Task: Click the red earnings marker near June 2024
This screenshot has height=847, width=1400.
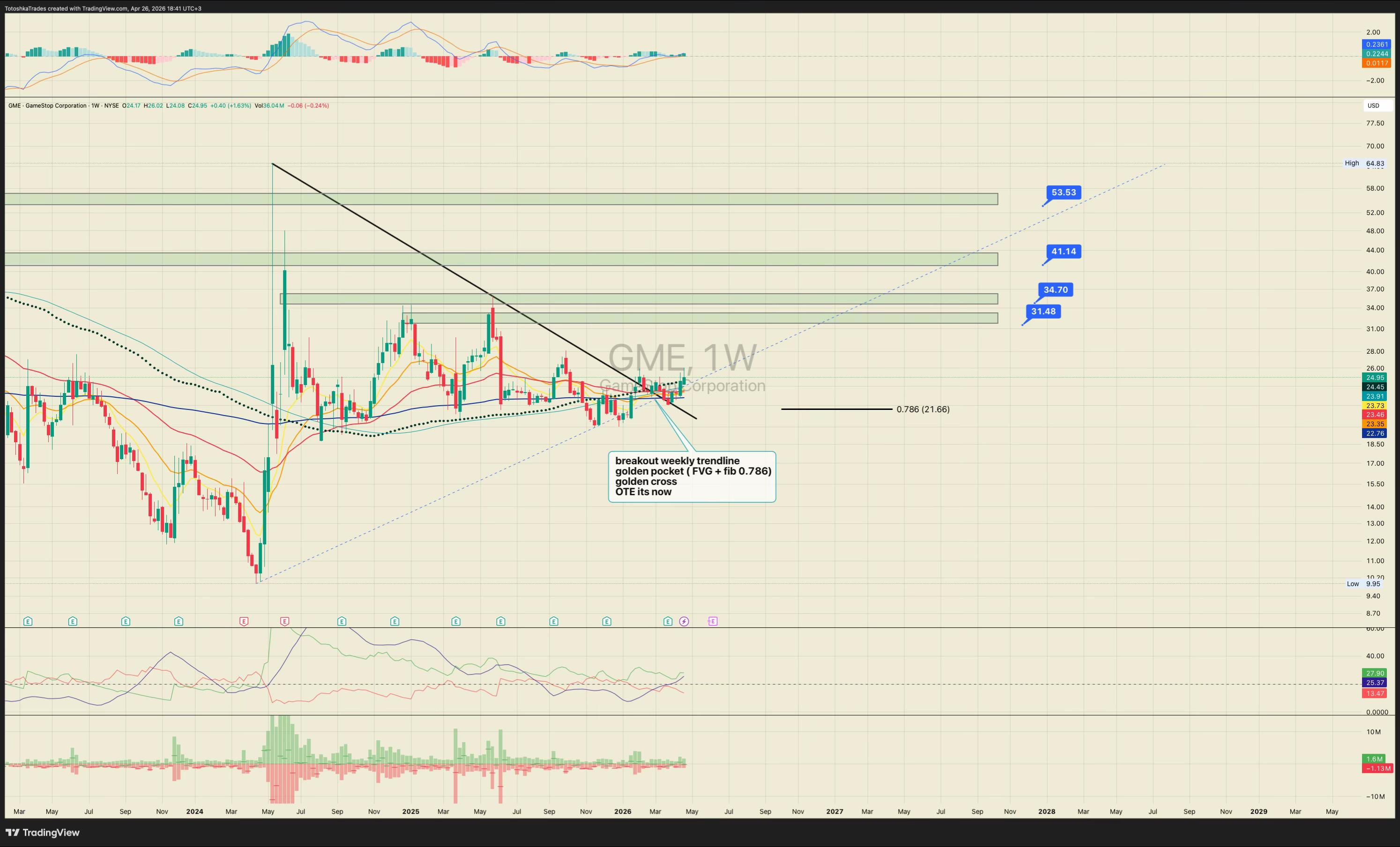Action: click(x=285, y=622)
